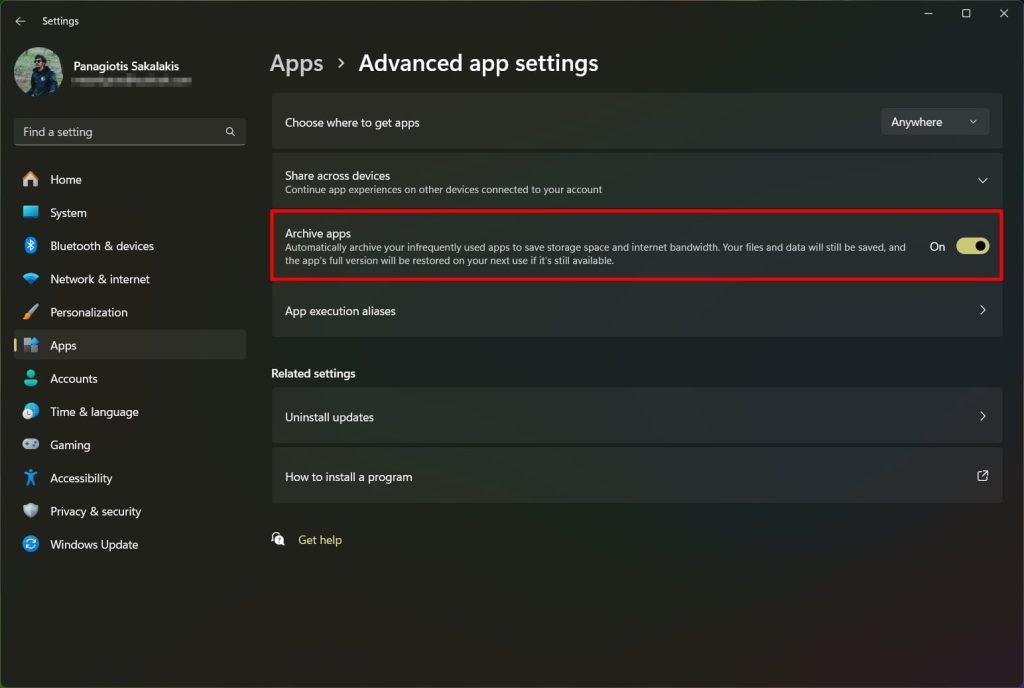Open Network & internet wifi icon
The height and width of the screenshot is (688, 1024).
[x=31, y=279]
